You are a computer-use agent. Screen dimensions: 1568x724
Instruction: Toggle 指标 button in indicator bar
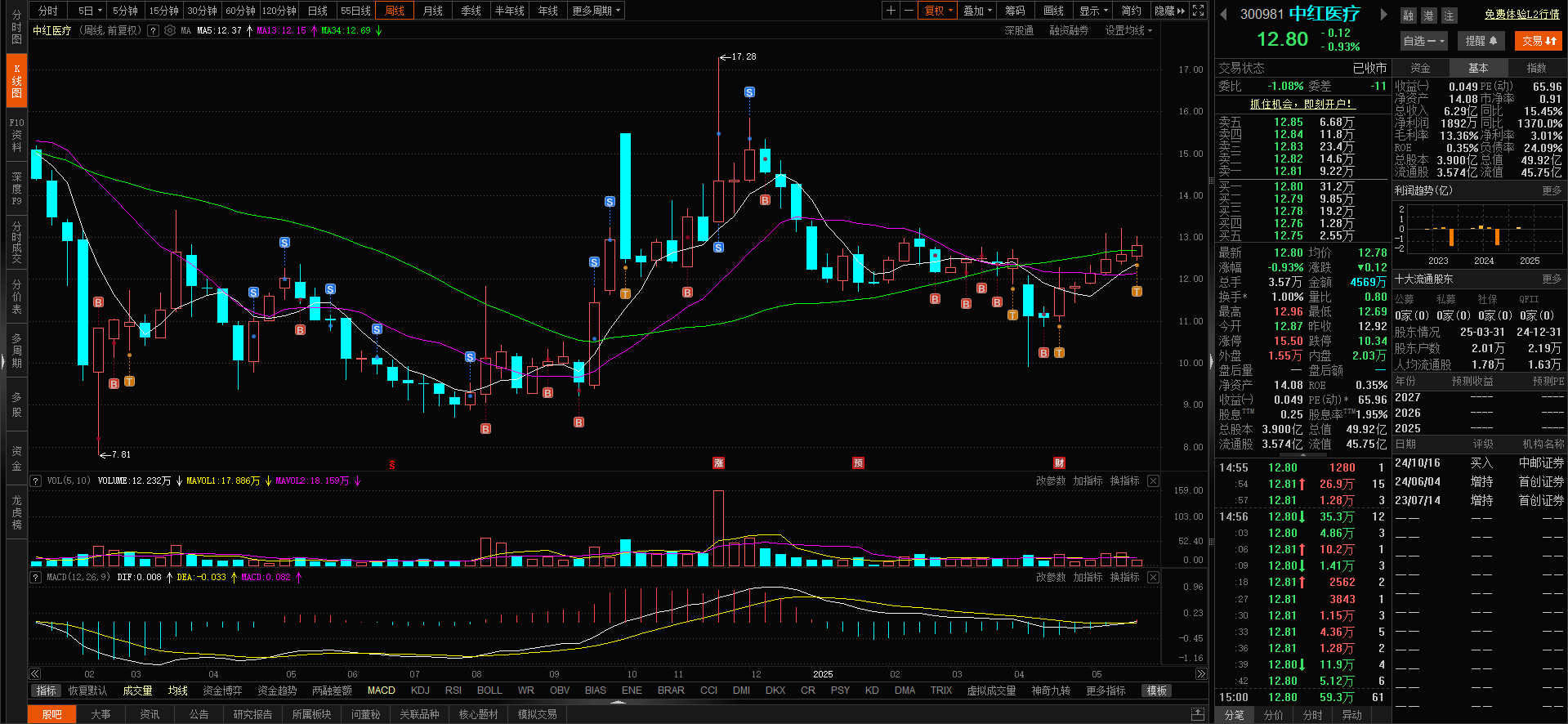47,690
